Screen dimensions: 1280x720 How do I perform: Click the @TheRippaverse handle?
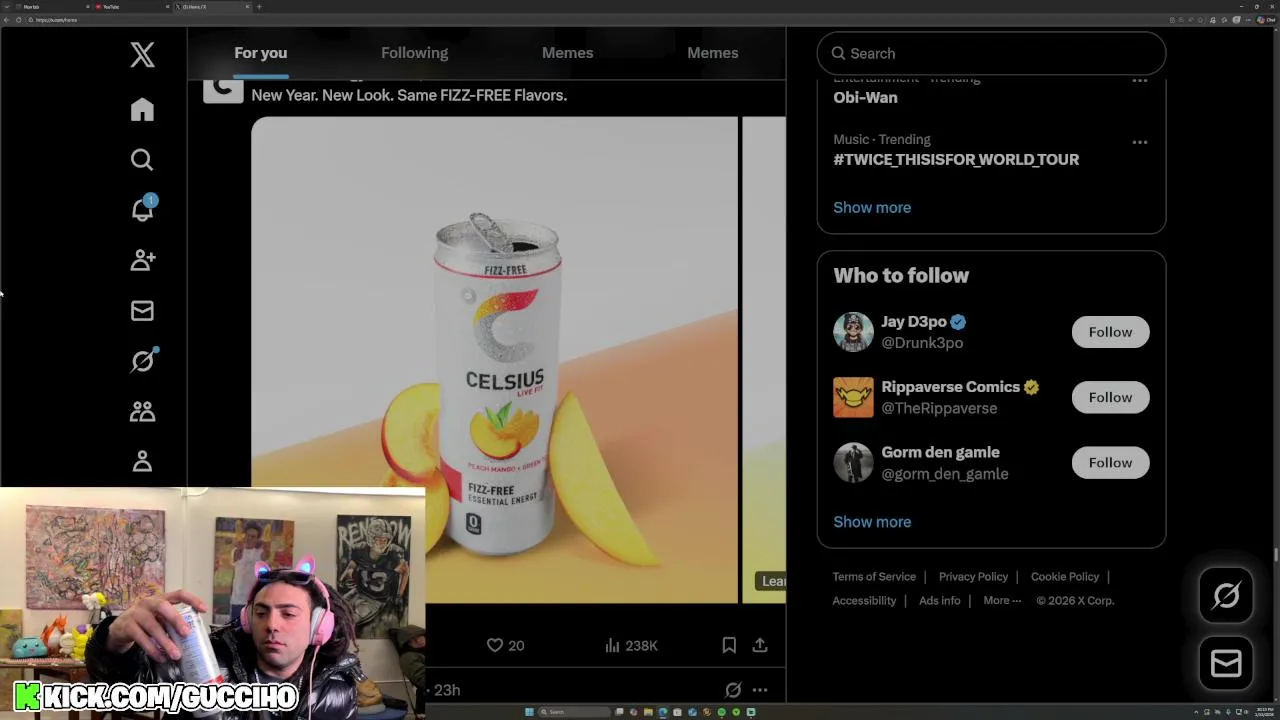point(939,408)
